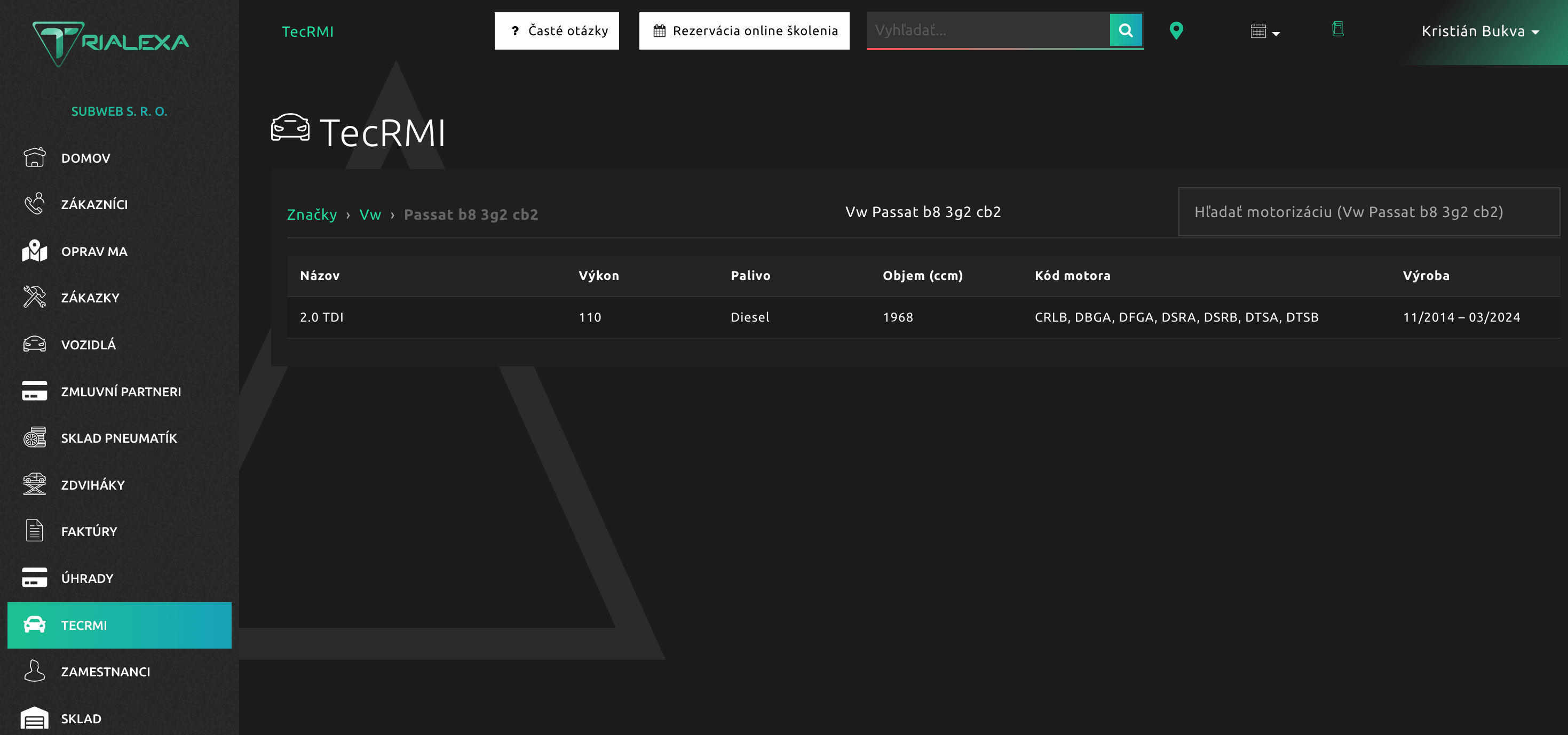The width and height of the screenshot is (1568, 735).
Task: Click the 11/2014 – 03/2024 production dates
Action: pyautogui.click(x=1461, y=317)
